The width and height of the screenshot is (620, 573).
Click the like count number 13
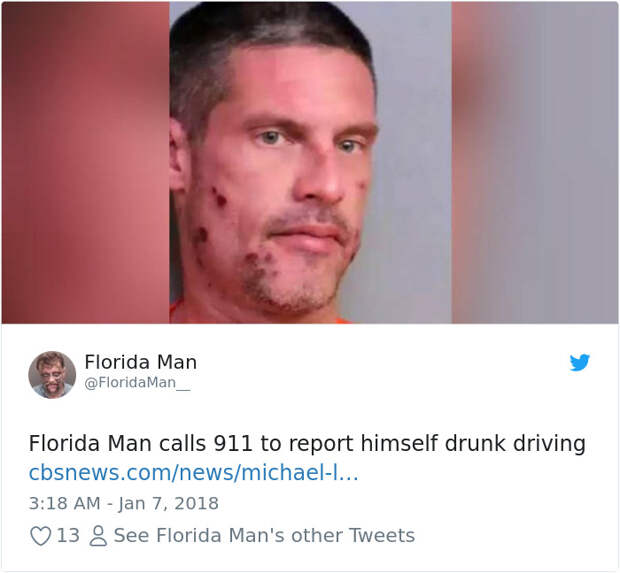(68, 536)
